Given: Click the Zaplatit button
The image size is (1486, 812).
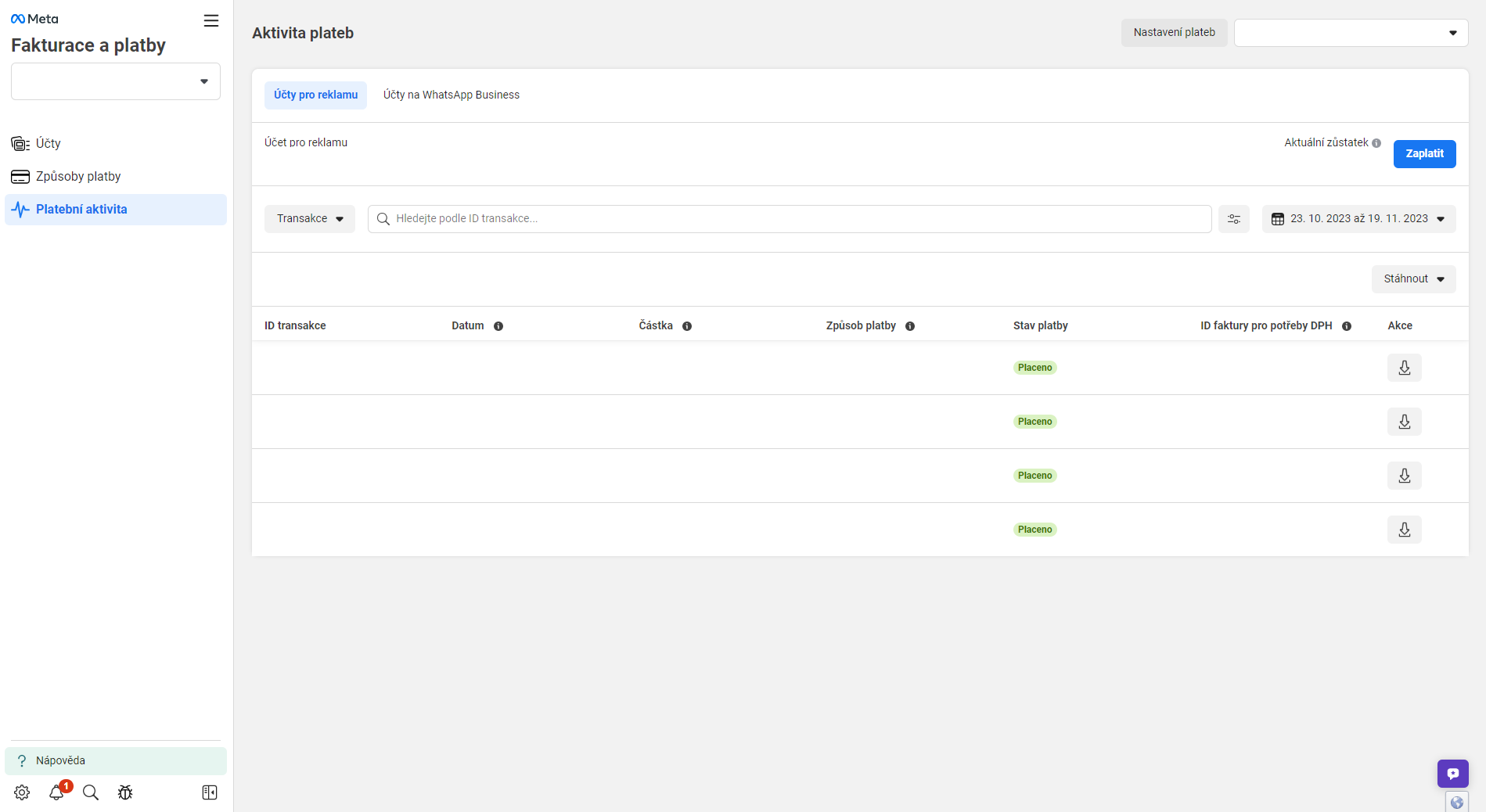Looking at the screenshot, I should [x=1425, y=154].
